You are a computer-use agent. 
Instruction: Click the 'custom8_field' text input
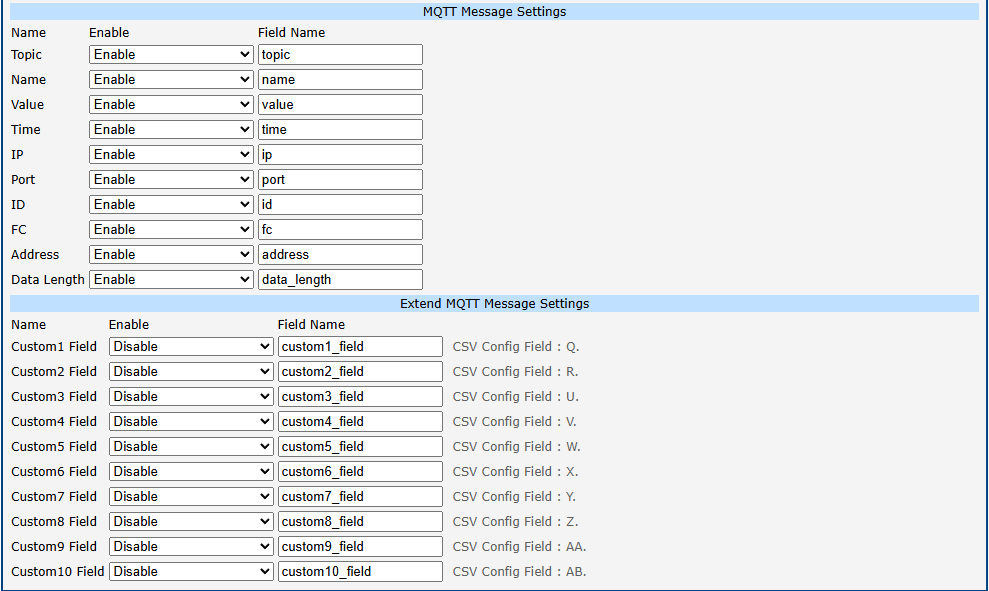(x=360, y=522)
